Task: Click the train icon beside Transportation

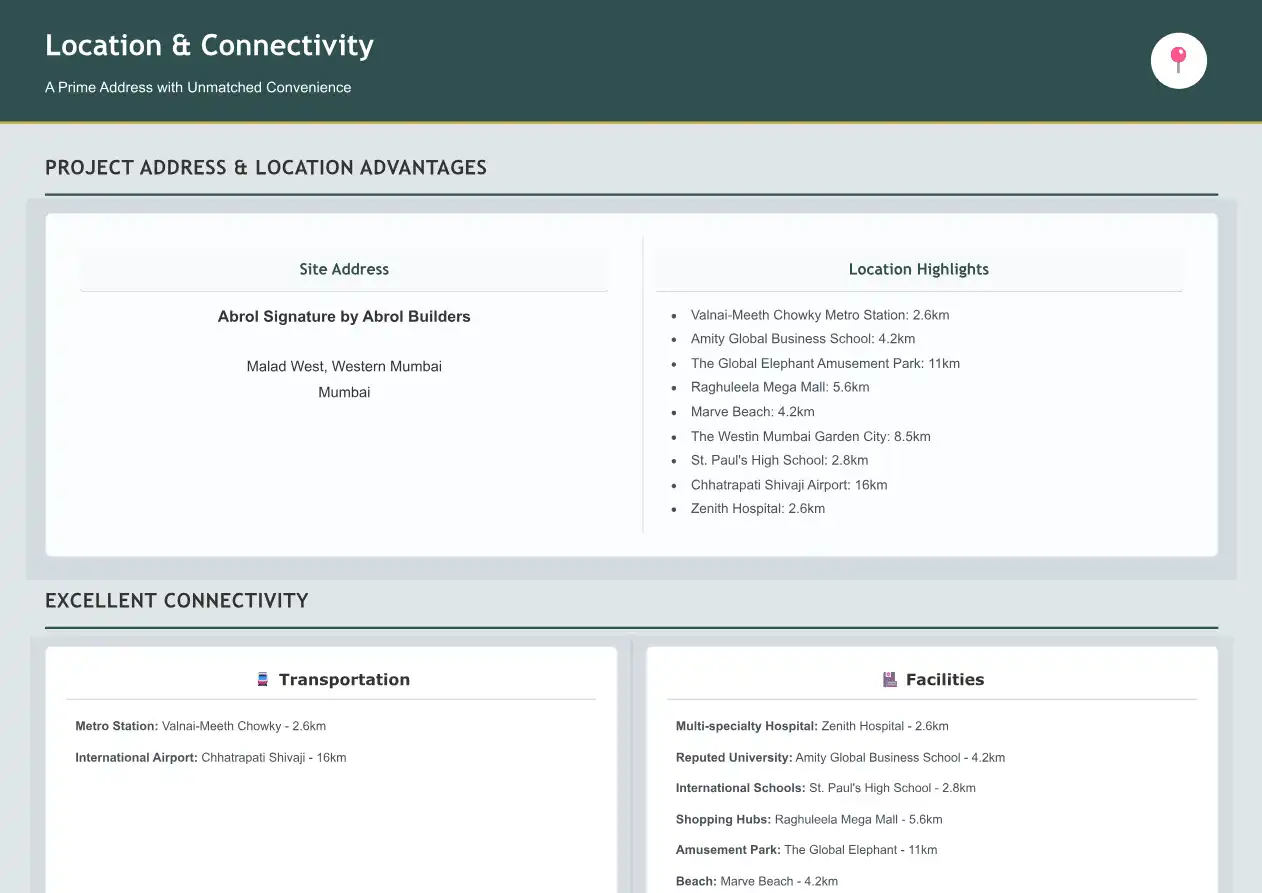Action: click(263, 680)
